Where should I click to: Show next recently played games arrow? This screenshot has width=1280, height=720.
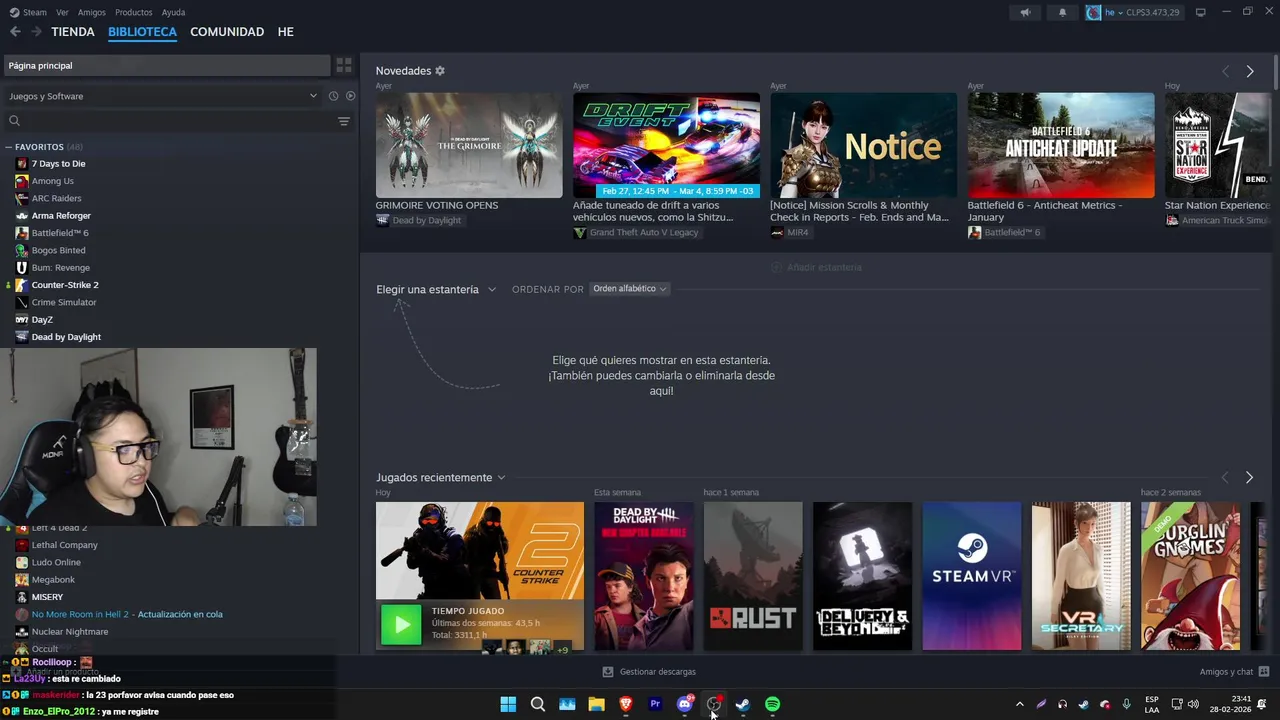point(1250,478)
